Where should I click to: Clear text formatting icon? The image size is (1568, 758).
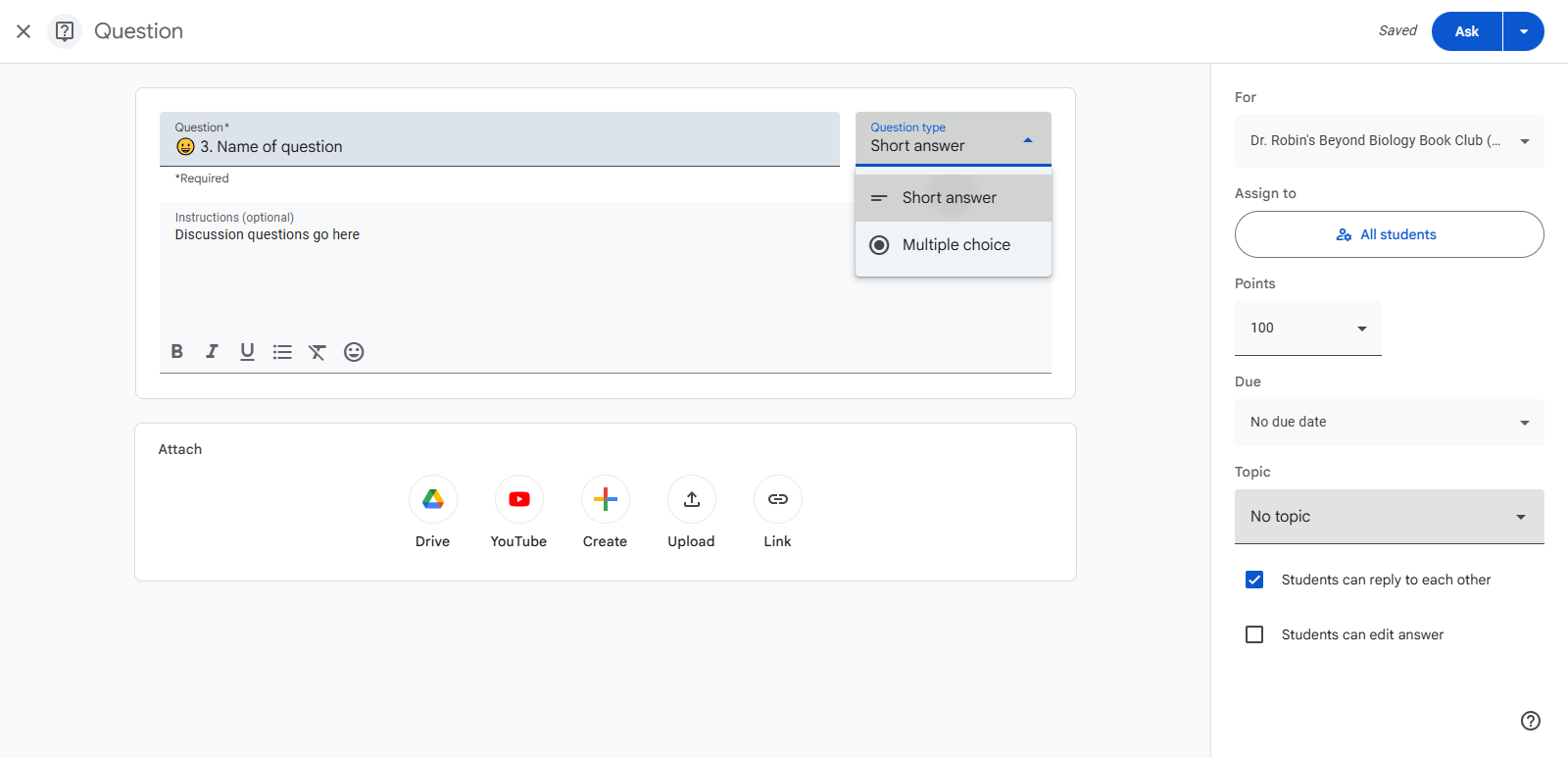[x=318, y=351]
